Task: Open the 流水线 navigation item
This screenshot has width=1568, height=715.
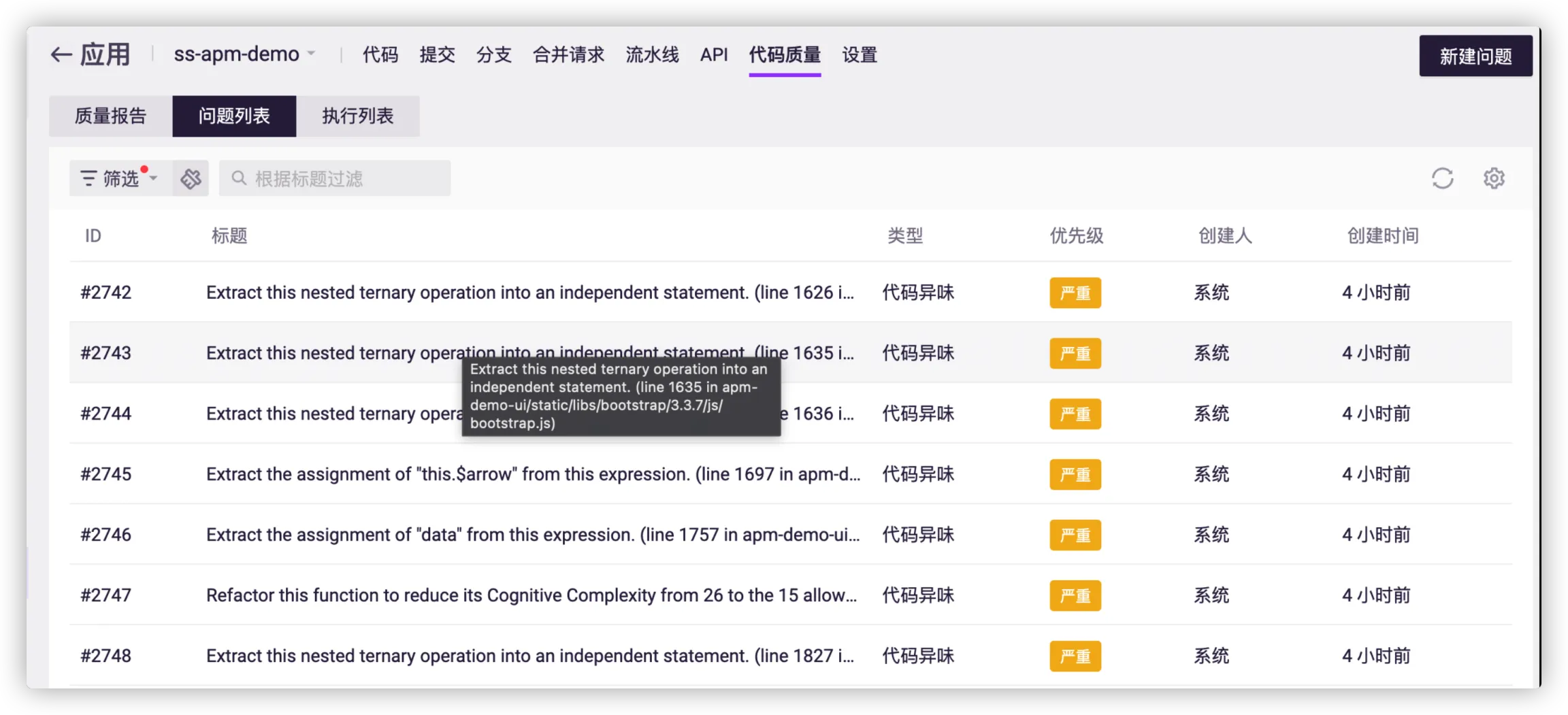Action: 652,55
